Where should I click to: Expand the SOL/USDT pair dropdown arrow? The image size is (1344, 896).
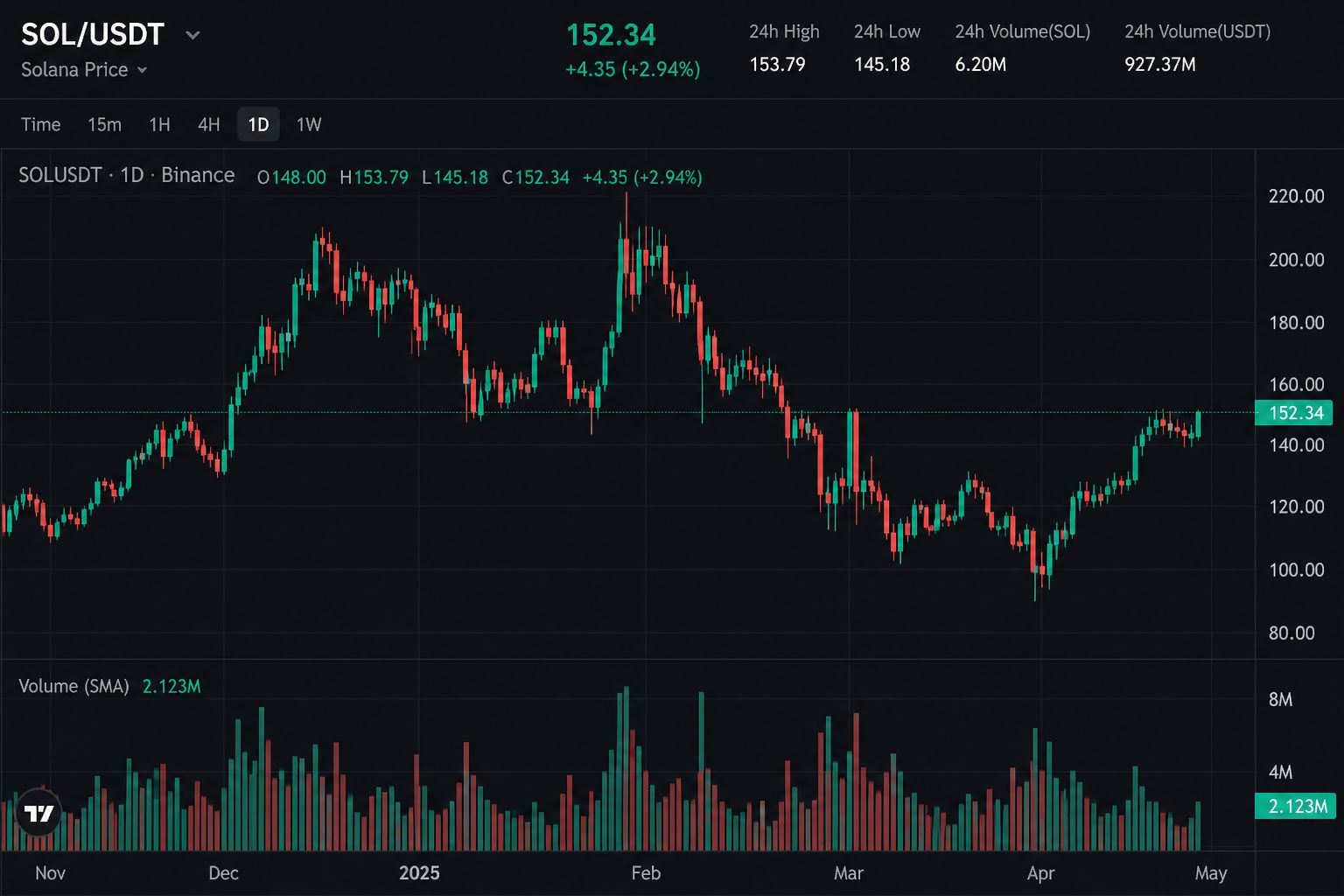192,35
